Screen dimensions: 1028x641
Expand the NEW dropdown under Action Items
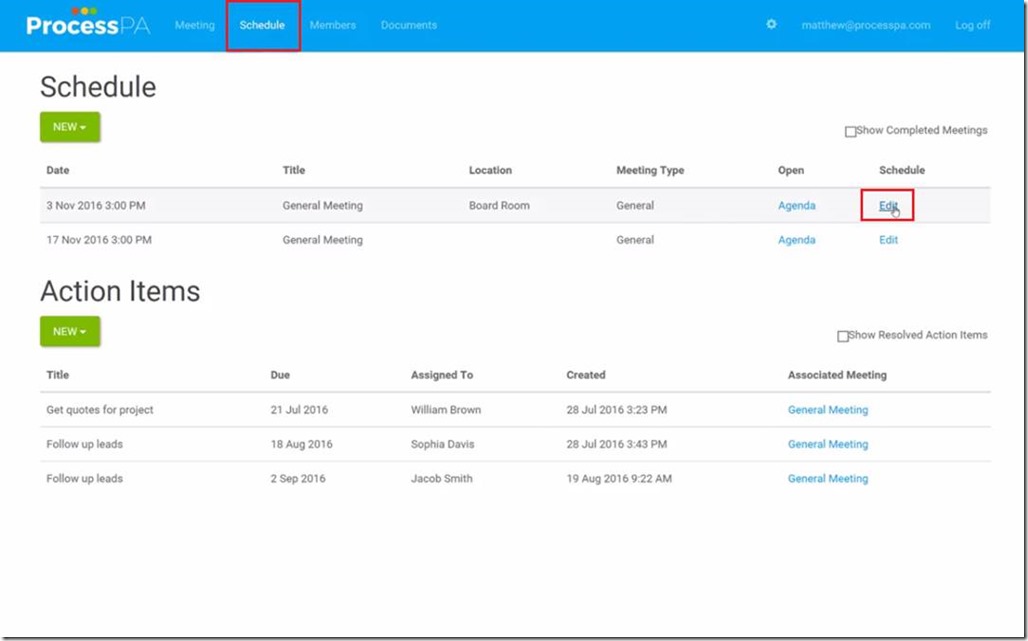click(x=70, y=331)
